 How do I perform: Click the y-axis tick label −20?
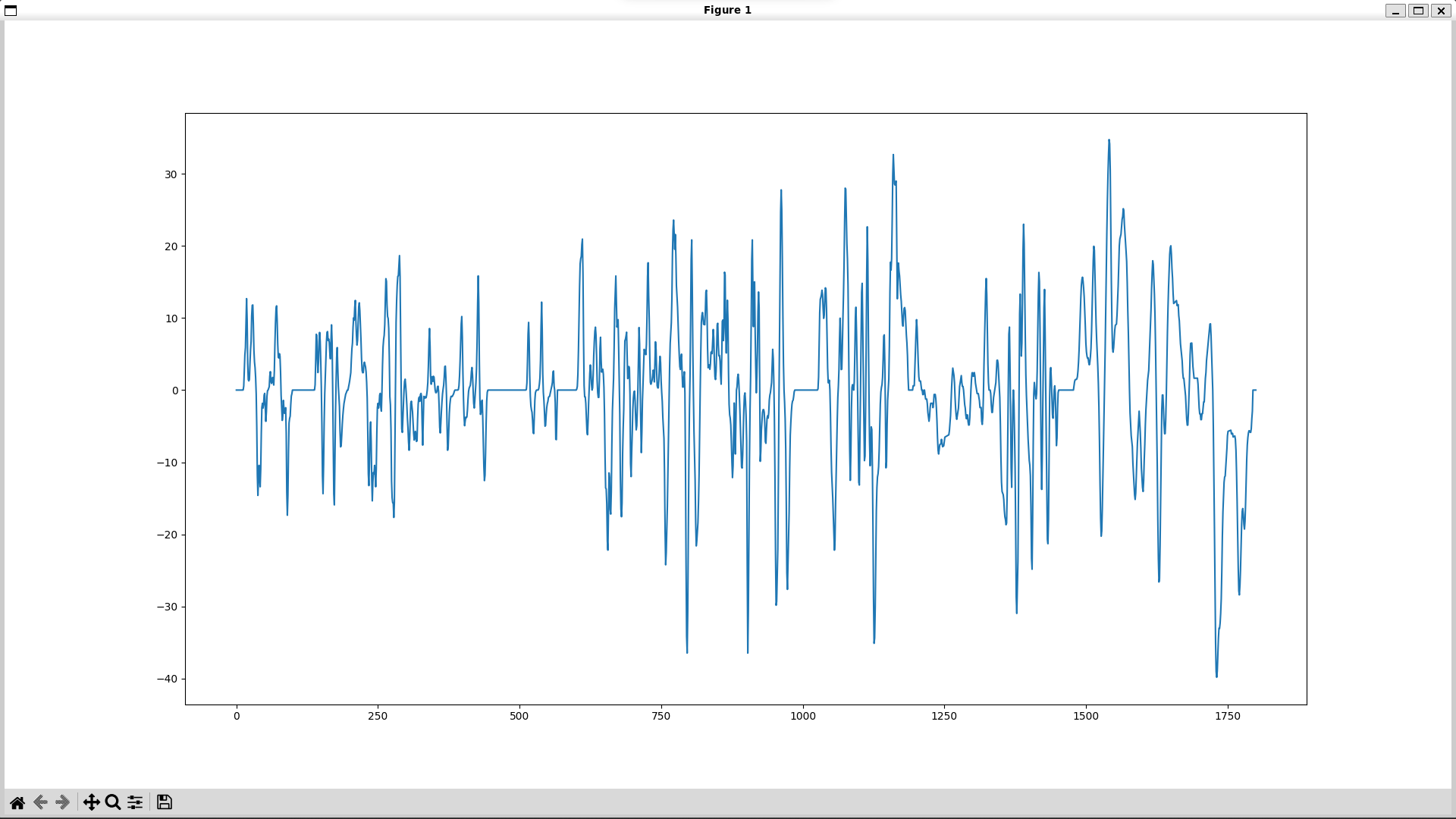(x=167, y=535)
